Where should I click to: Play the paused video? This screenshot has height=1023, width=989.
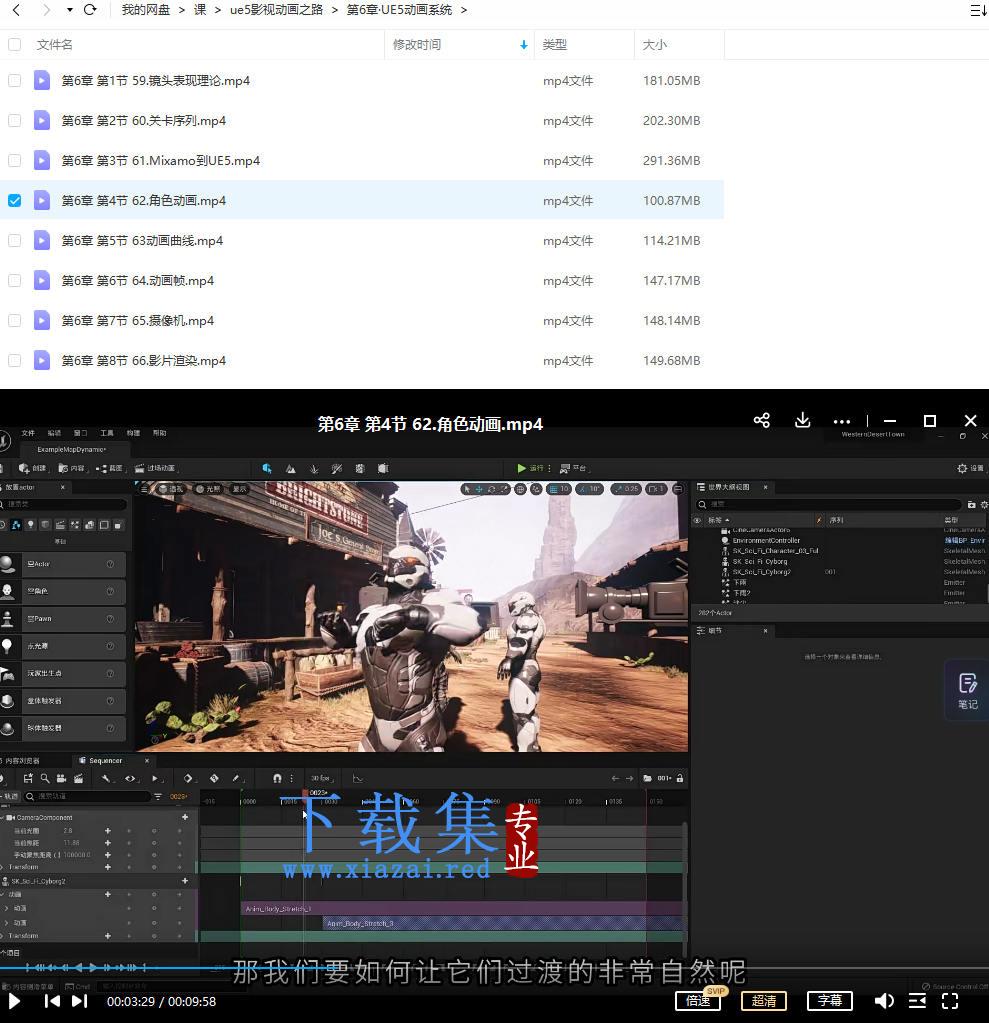[14, 1001]
